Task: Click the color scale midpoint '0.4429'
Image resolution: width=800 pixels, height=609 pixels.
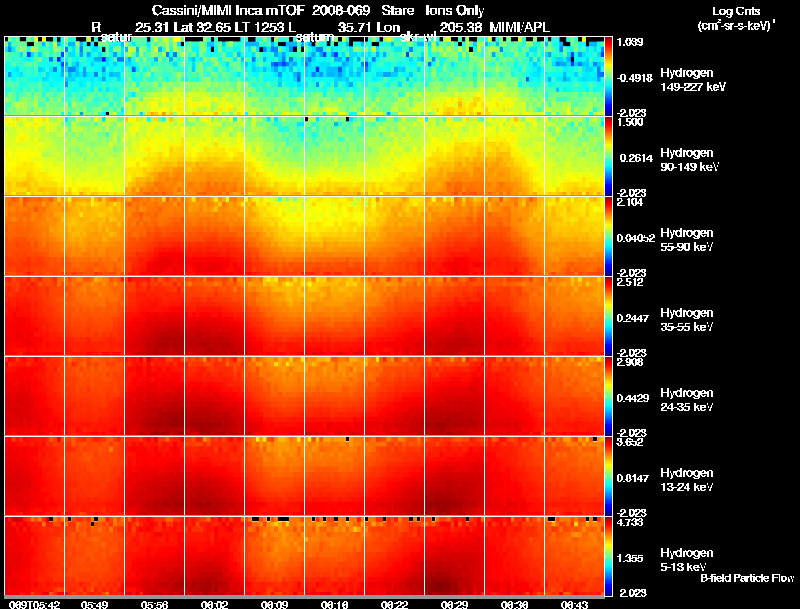Action: pyautogui.click(x=633, y=398)
